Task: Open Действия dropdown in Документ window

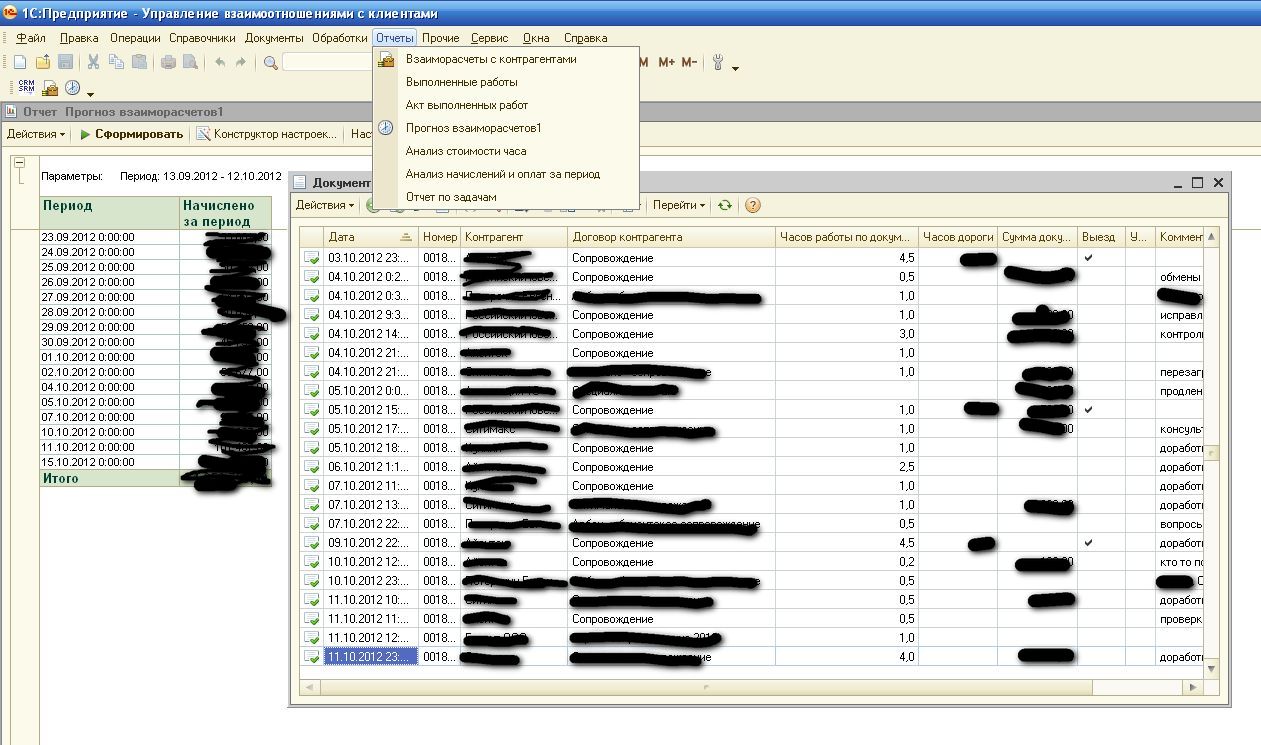Action: 325,205
